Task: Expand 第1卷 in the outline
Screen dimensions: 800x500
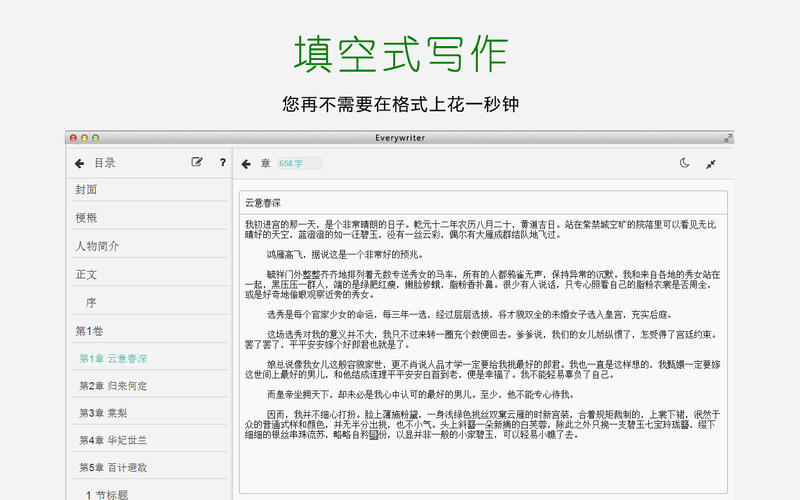Action: point(149,331)
